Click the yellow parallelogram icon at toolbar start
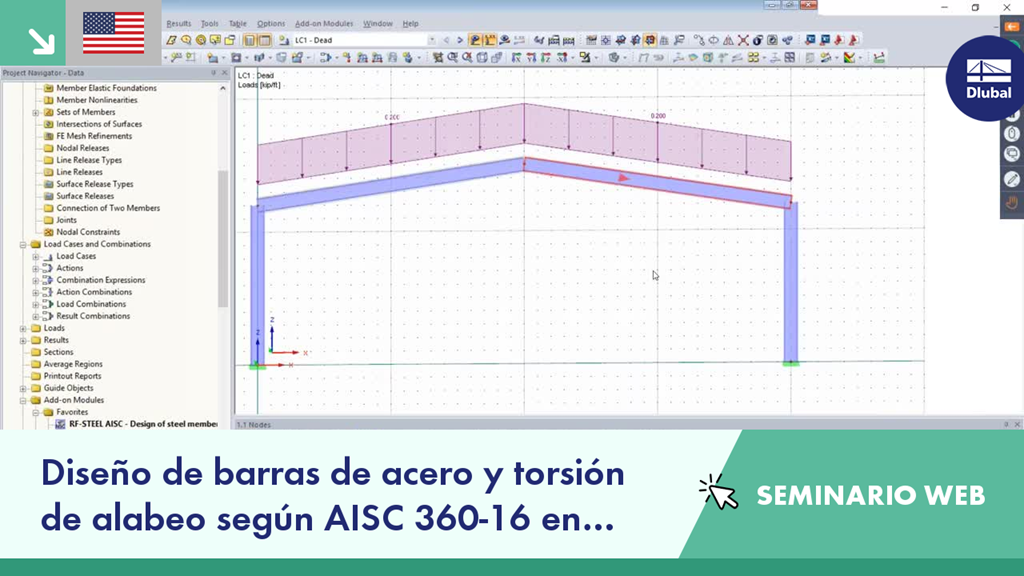 (x=171, y=40)
